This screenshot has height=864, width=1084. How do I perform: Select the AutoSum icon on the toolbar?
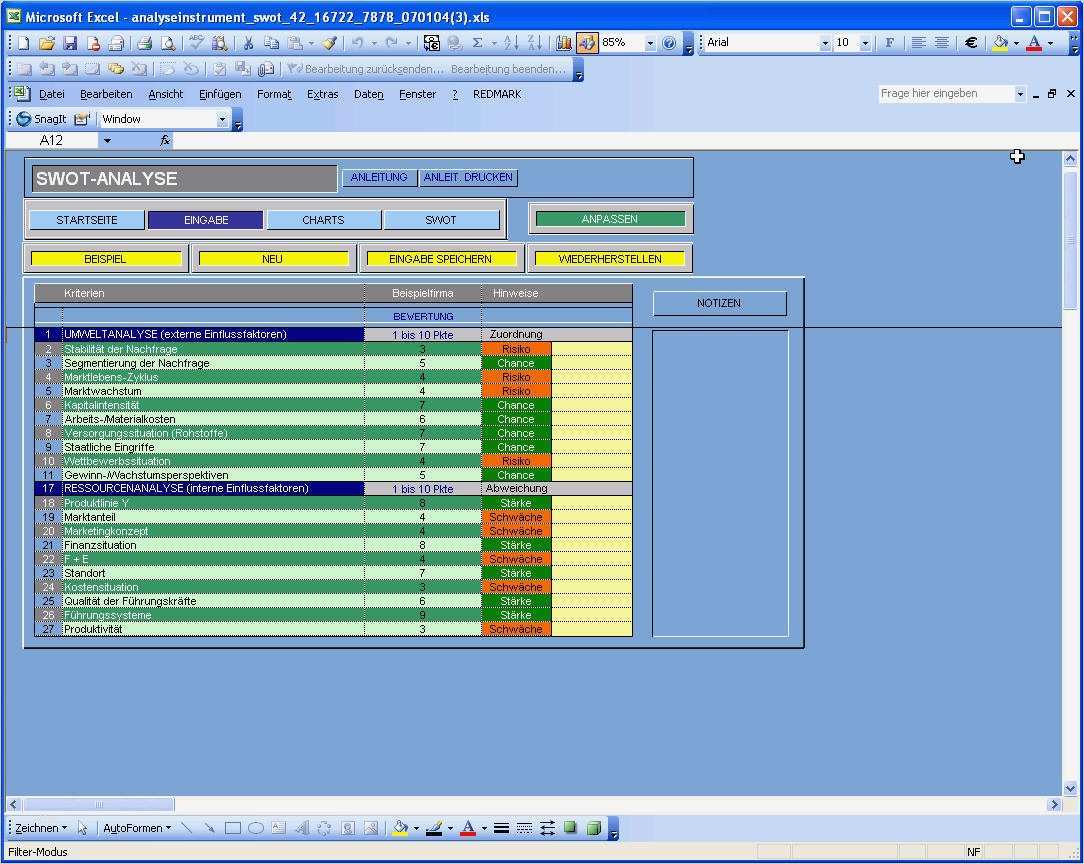[x=478, y=44]
